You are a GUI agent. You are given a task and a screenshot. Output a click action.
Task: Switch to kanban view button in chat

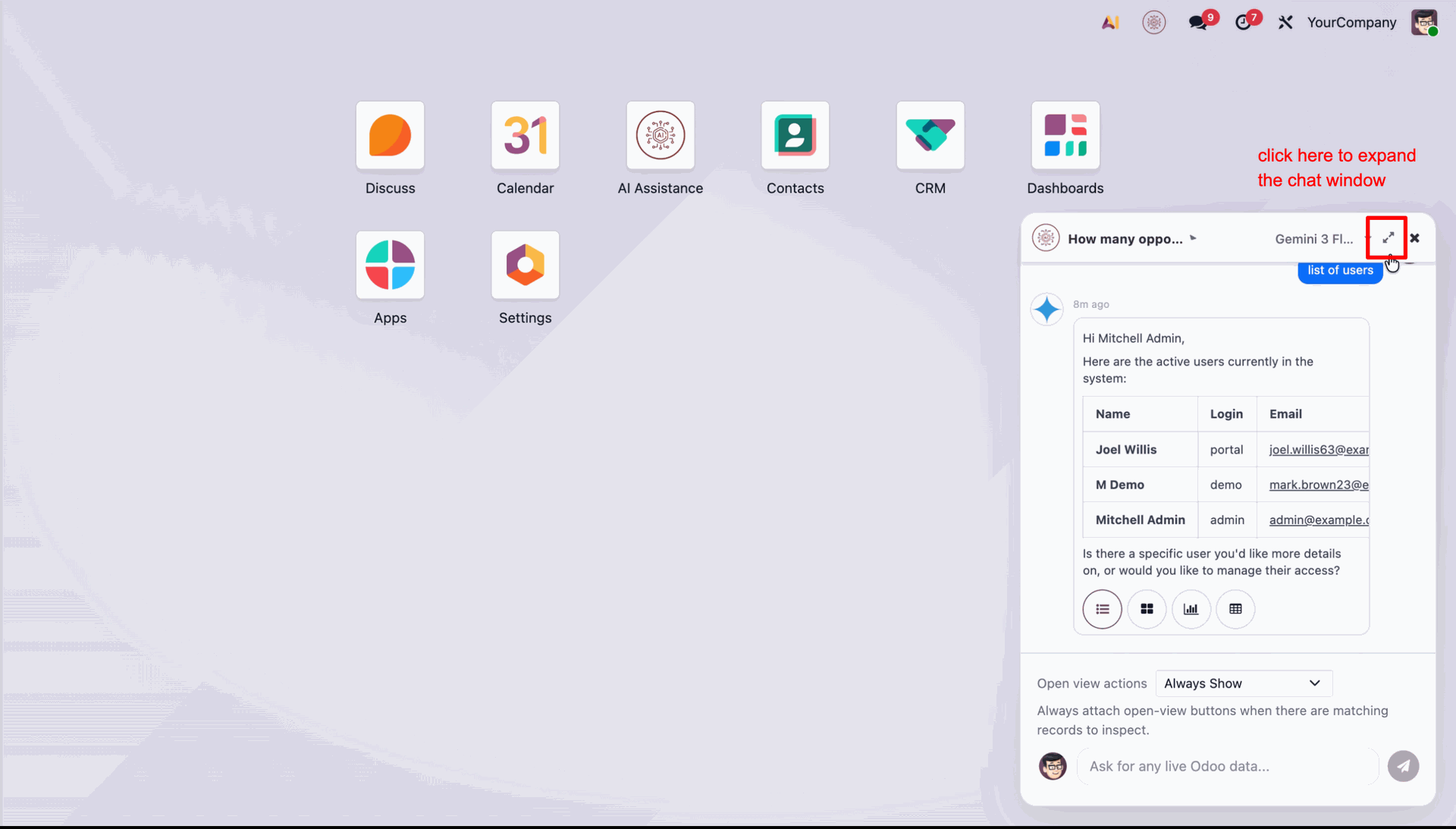[1147, 609]
